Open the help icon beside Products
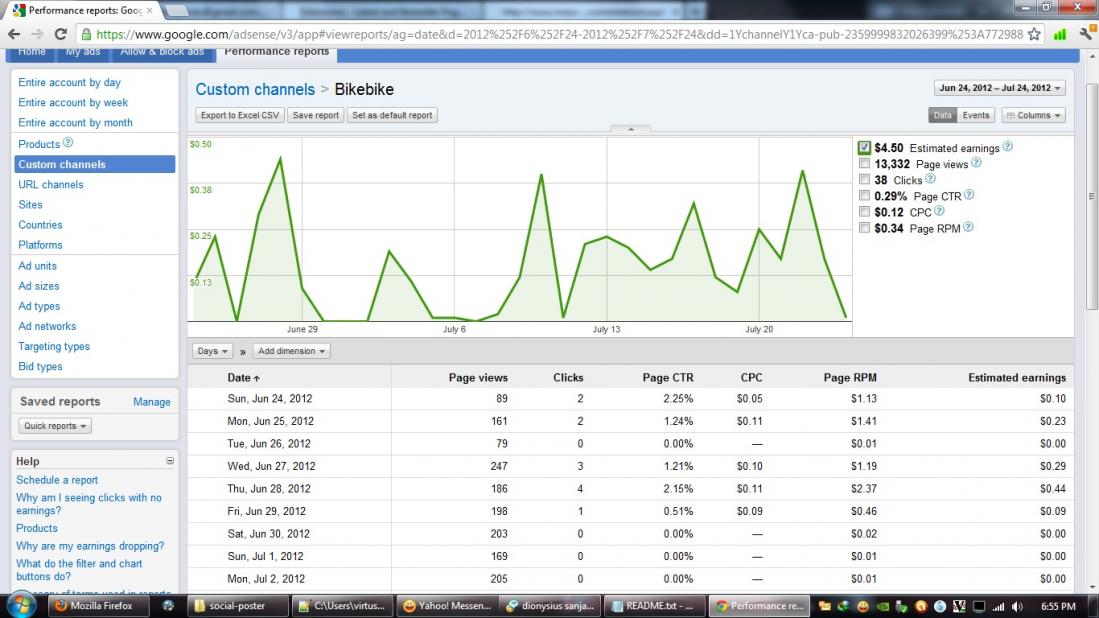 tap(68, 142)
